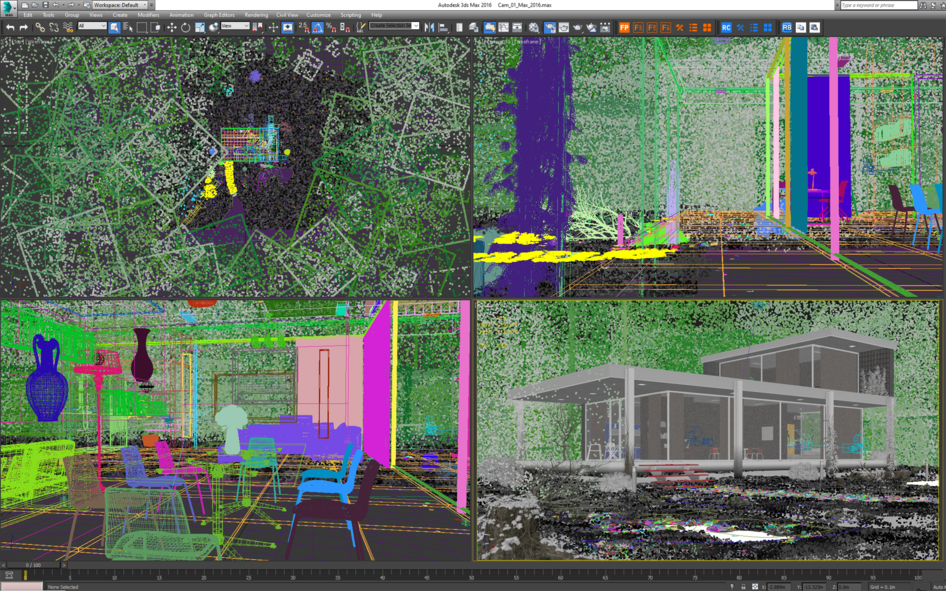Open the Mini Curve Editor on the timeline
Viewport: 946px width, 591px height.
[9, 575]
